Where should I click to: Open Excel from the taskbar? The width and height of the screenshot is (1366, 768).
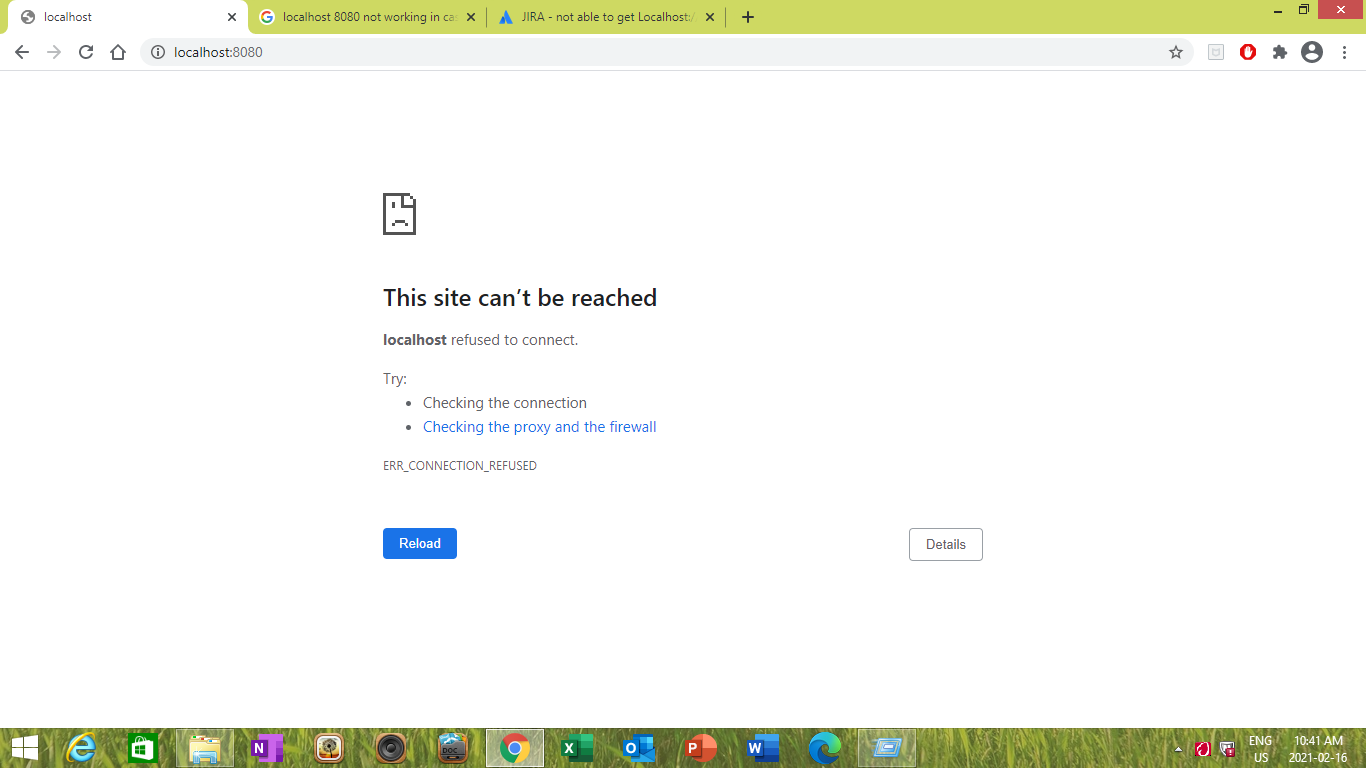(577, 747)
